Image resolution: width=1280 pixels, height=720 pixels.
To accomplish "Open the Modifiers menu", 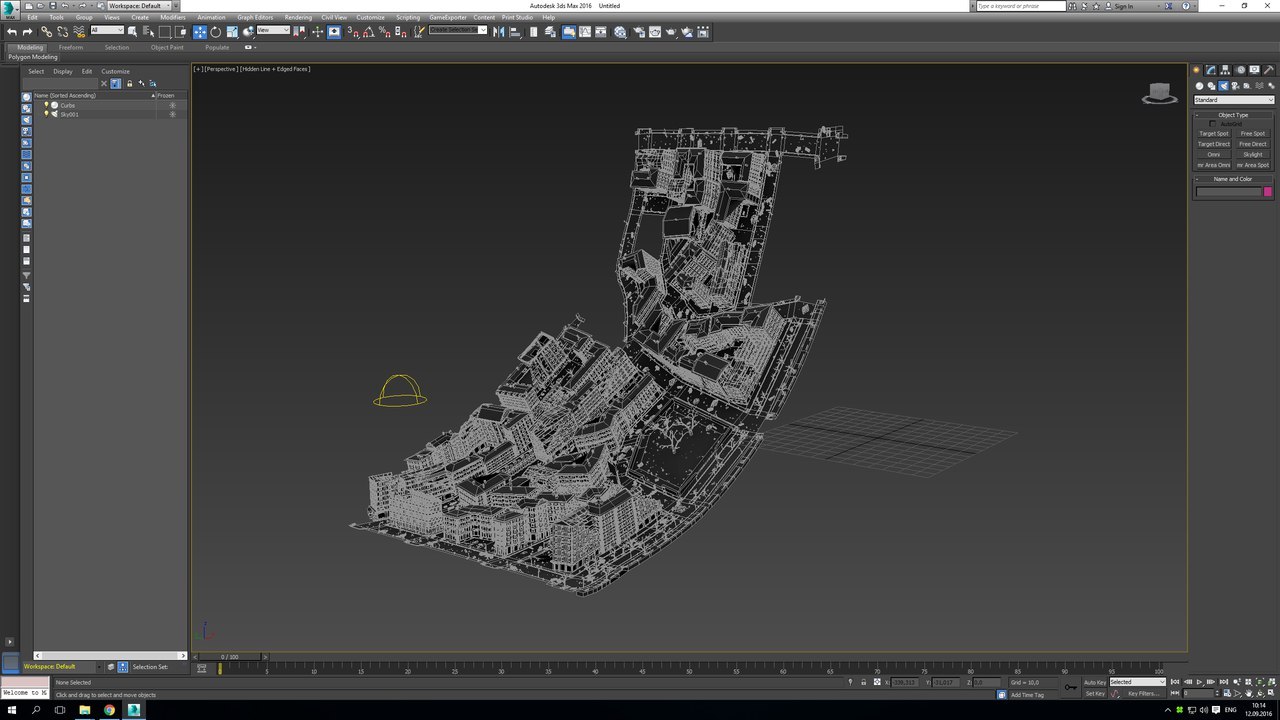I will tap(173, 17).
